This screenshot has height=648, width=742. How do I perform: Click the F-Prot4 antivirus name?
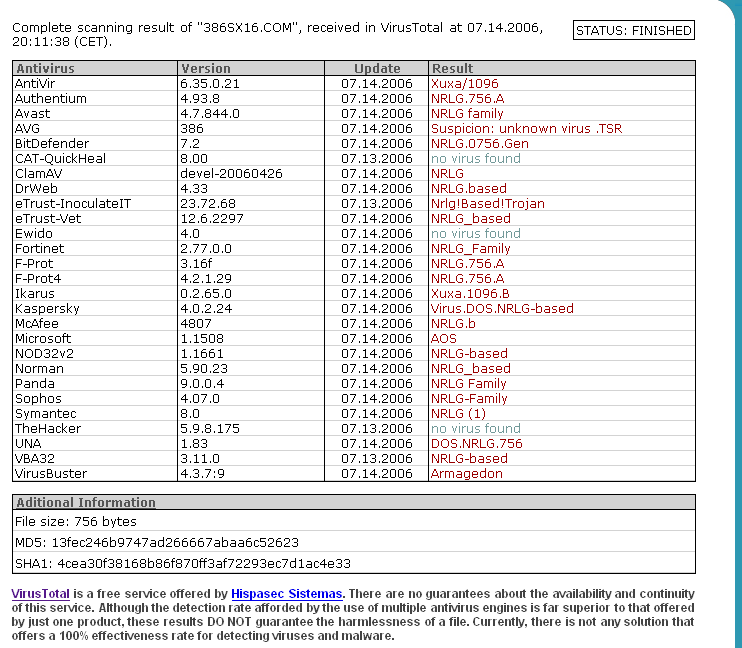tap(38, 278)
